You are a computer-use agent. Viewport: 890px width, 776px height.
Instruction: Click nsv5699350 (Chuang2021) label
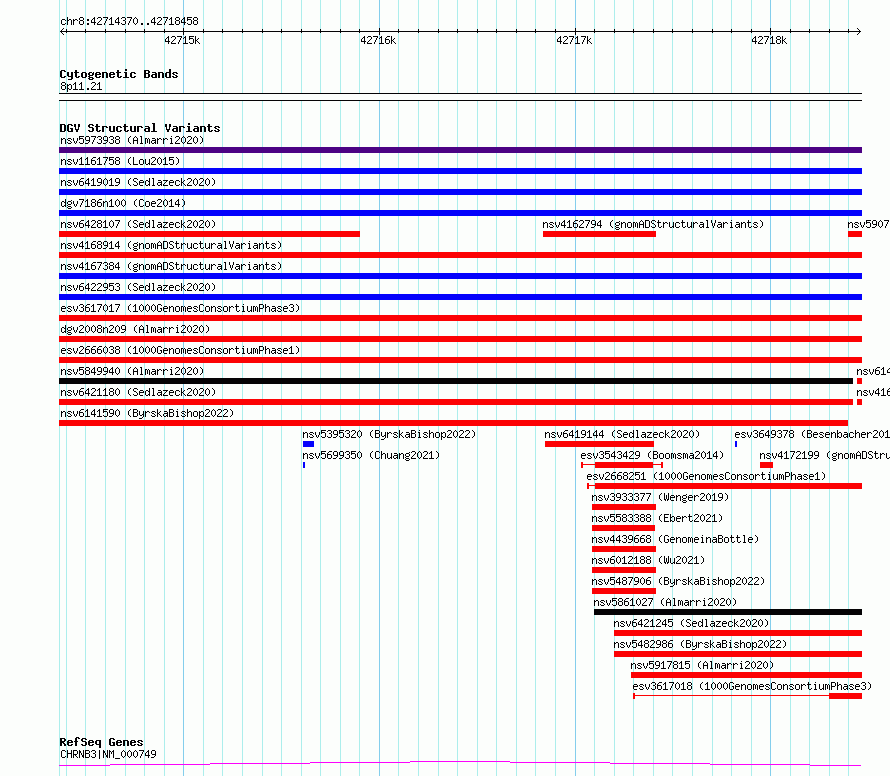tap(371, 455)
